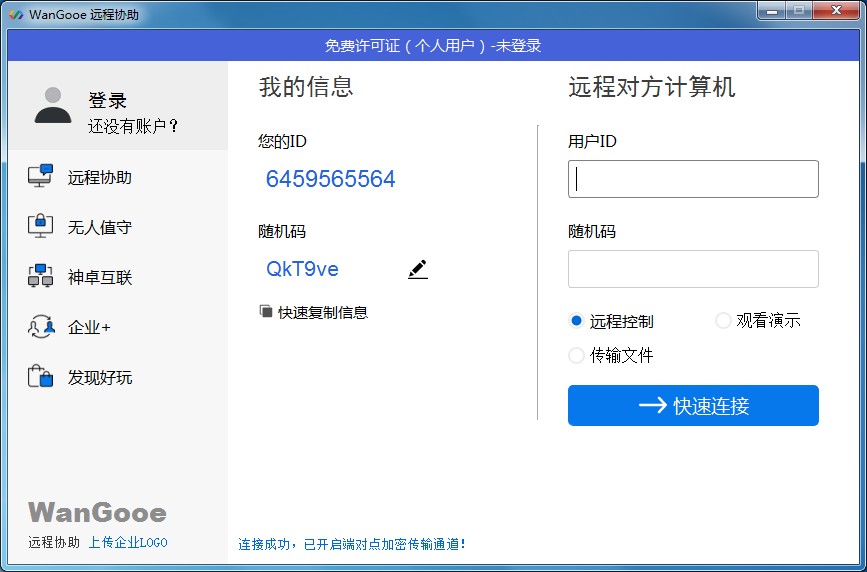Image resolution: width=867 pixels, height=572 pixels.
Task: Edit random code with pencil icon
Action: [x=417, y=269]
